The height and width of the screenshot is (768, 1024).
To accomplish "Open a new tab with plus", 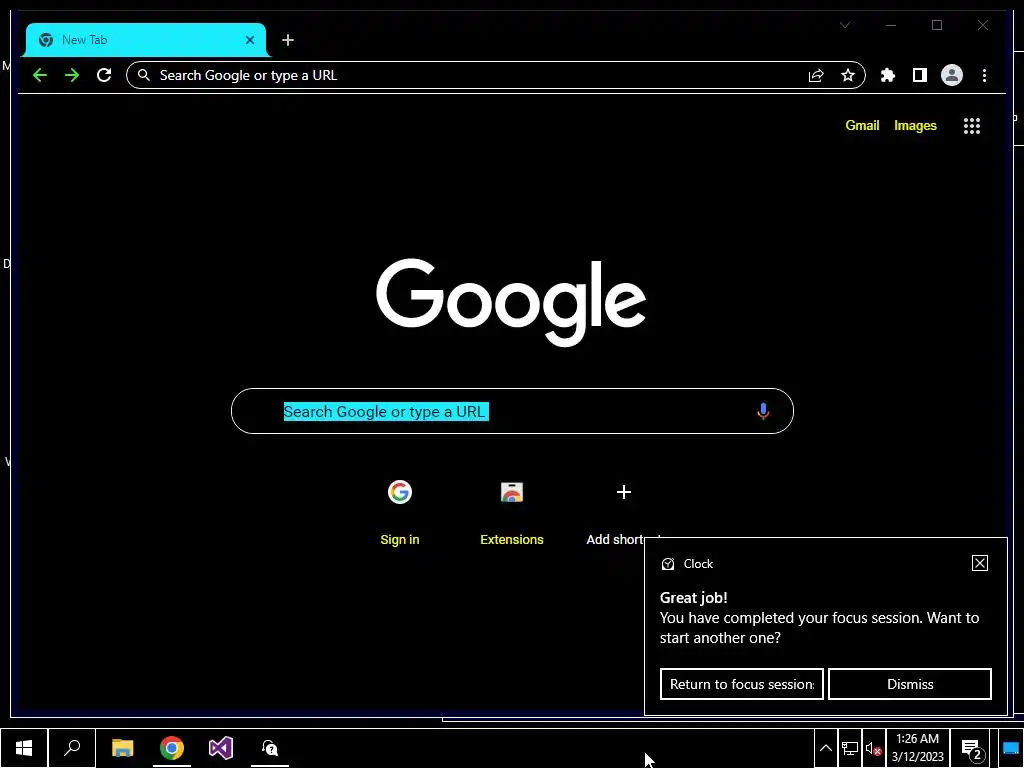I will [287, 40].
